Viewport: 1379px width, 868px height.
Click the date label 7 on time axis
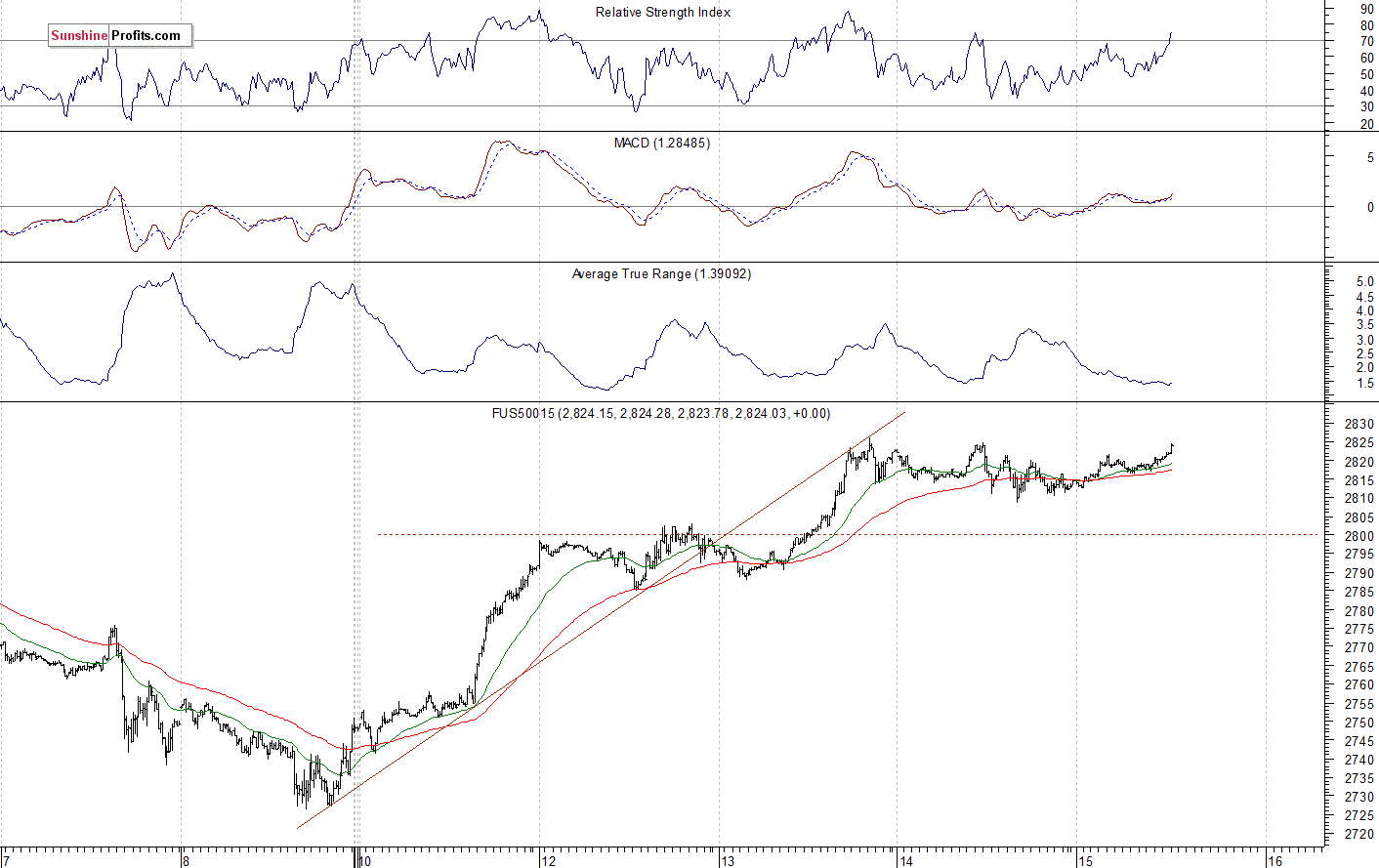pyautogui.click(x=6, y=861)
